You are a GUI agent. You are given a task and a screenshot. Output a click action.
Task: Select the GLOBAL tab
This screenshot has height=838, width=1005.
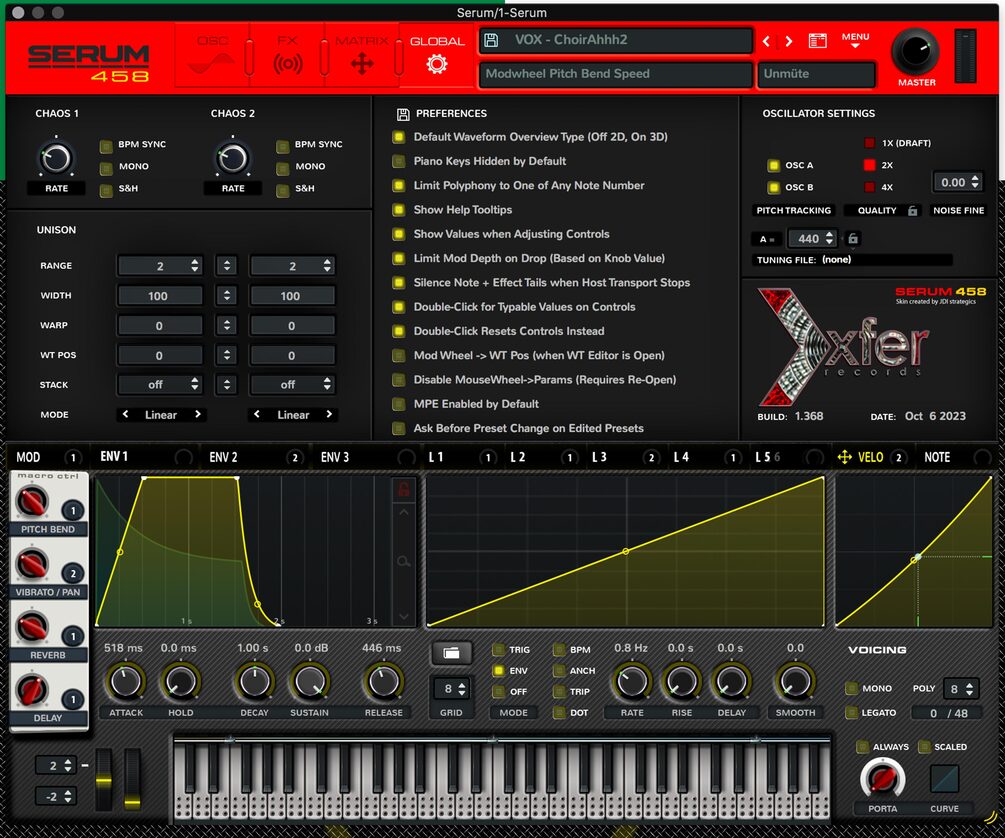[436, 55]
